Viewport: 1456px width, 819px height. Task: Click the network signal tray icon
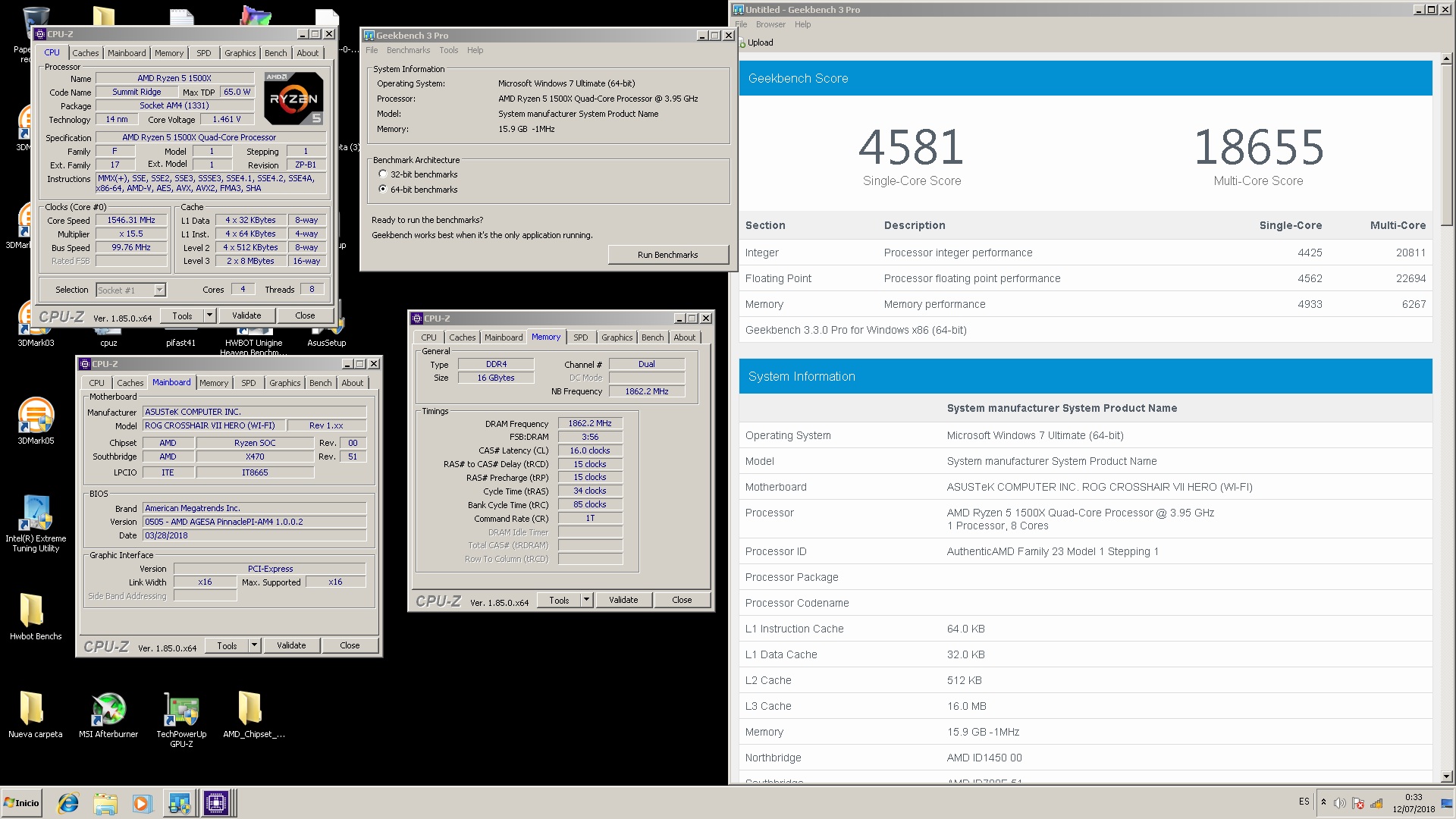1376,803
